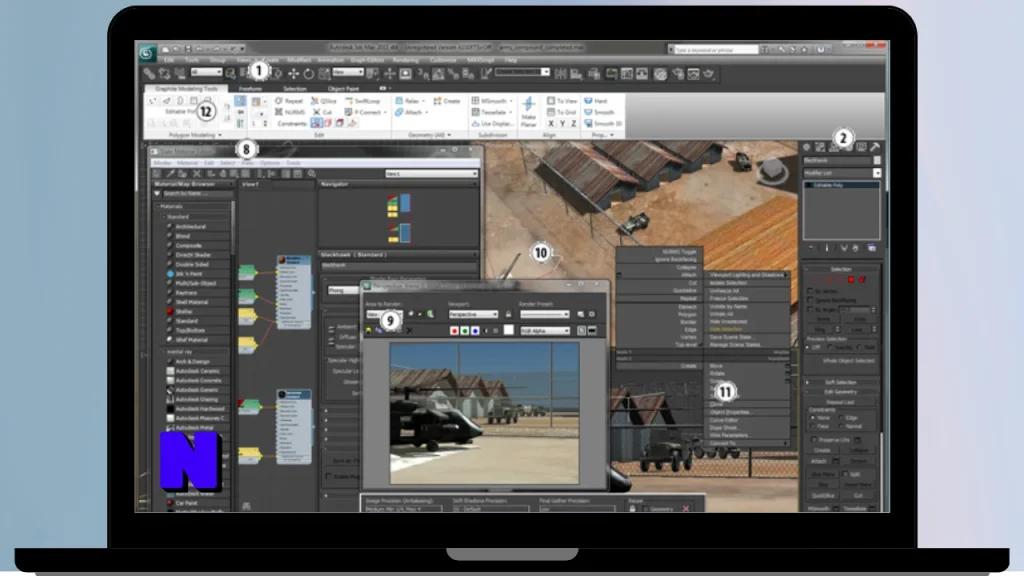The image size is (1024, 576).
Task: Enable the Split checkbox
Action: tap(846, 474)
